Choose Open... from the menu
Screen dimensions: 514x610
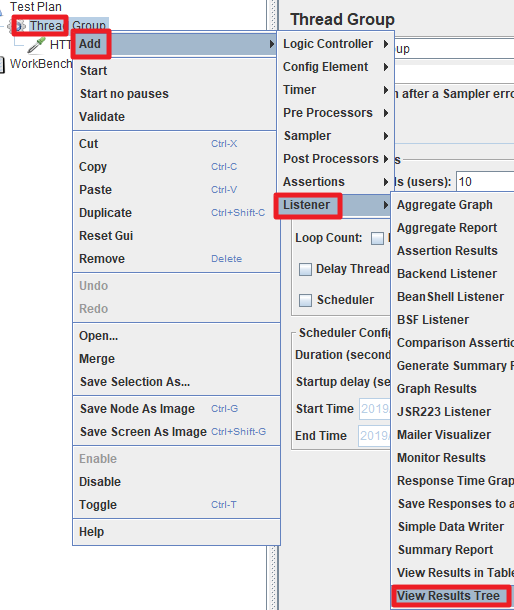tap(176, 335)
